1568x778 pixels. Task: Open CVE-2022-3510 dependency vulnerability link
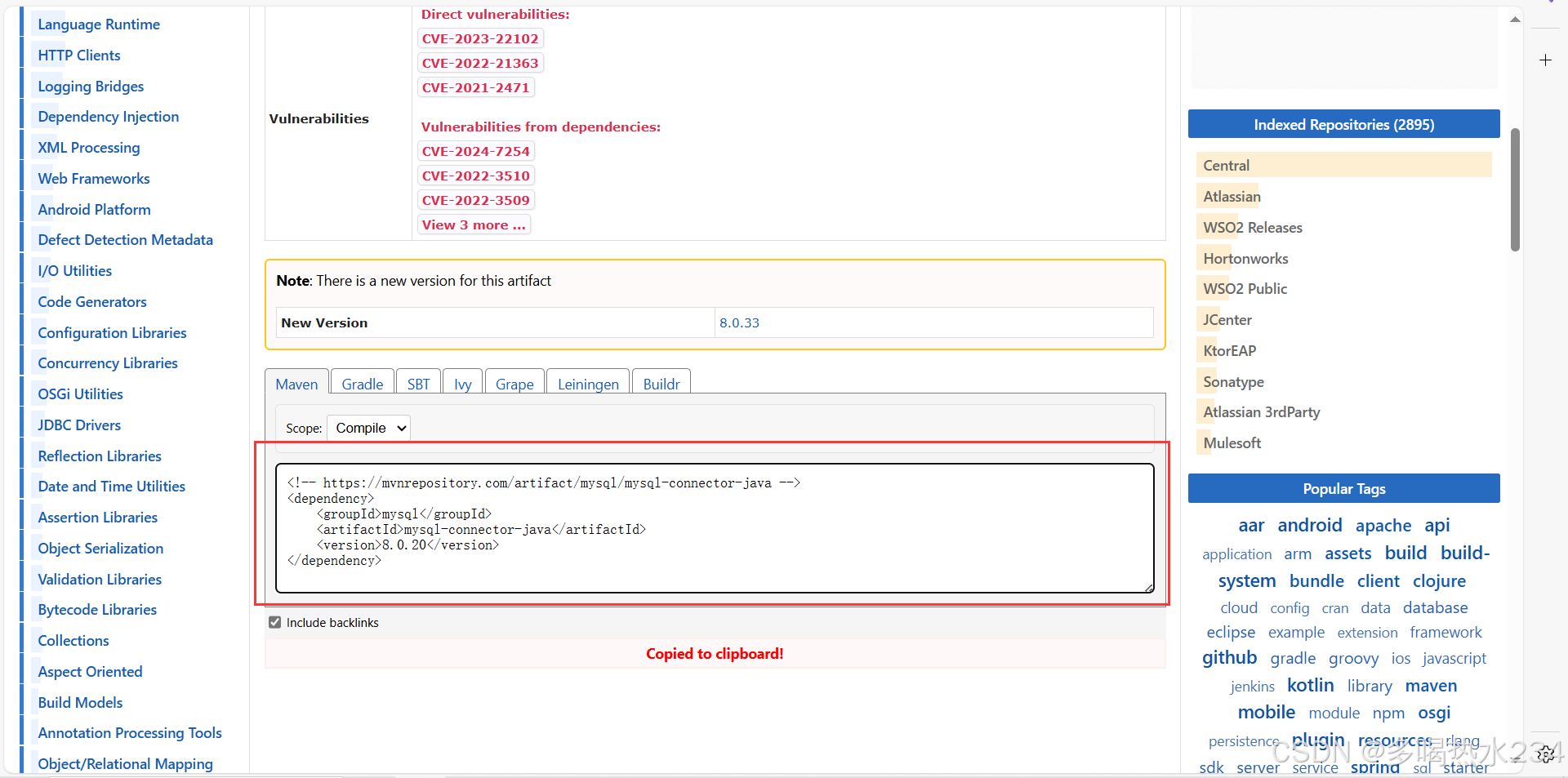[476, 176]
